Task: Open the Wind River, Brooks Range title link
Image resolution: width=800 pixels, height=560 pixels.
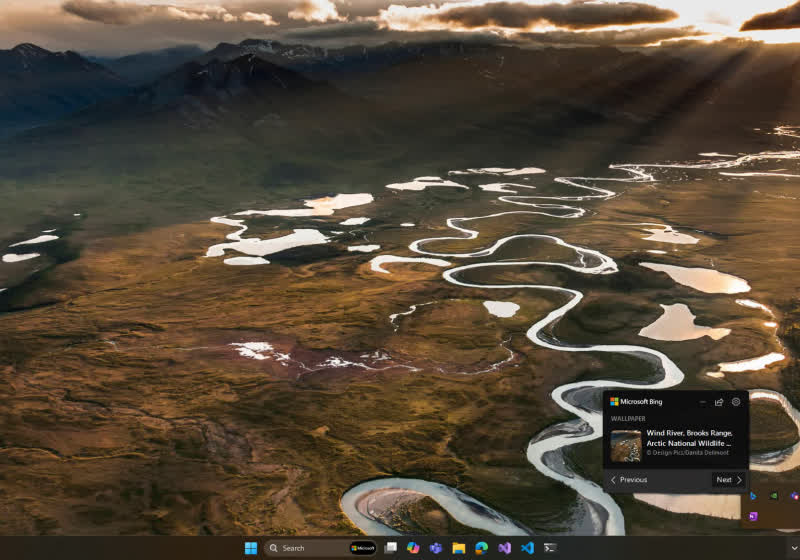Action: click(x=689, y=438)
